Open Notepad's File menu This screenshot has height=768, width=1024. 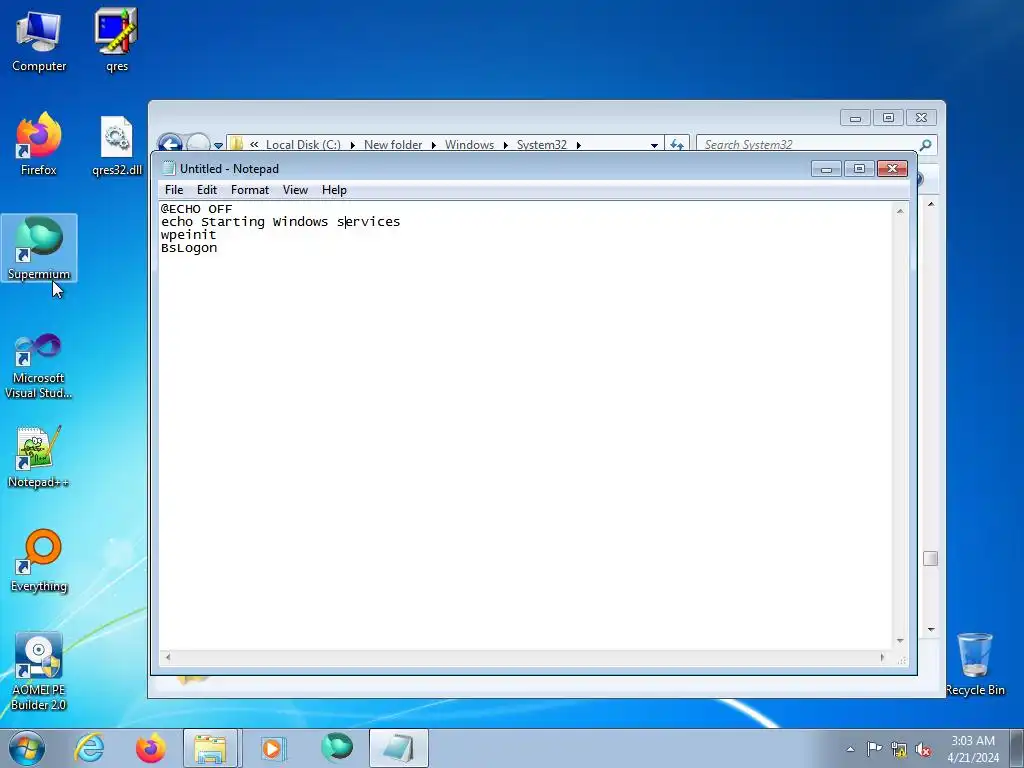tap(174, 190)
